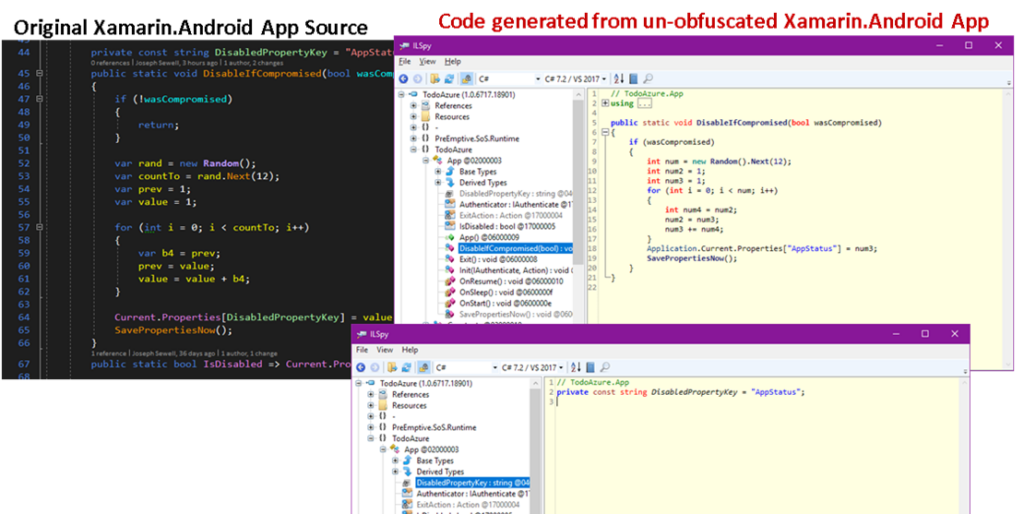Click Forward arrow in lower ILSpy toolbar

(x=374, y=368)
